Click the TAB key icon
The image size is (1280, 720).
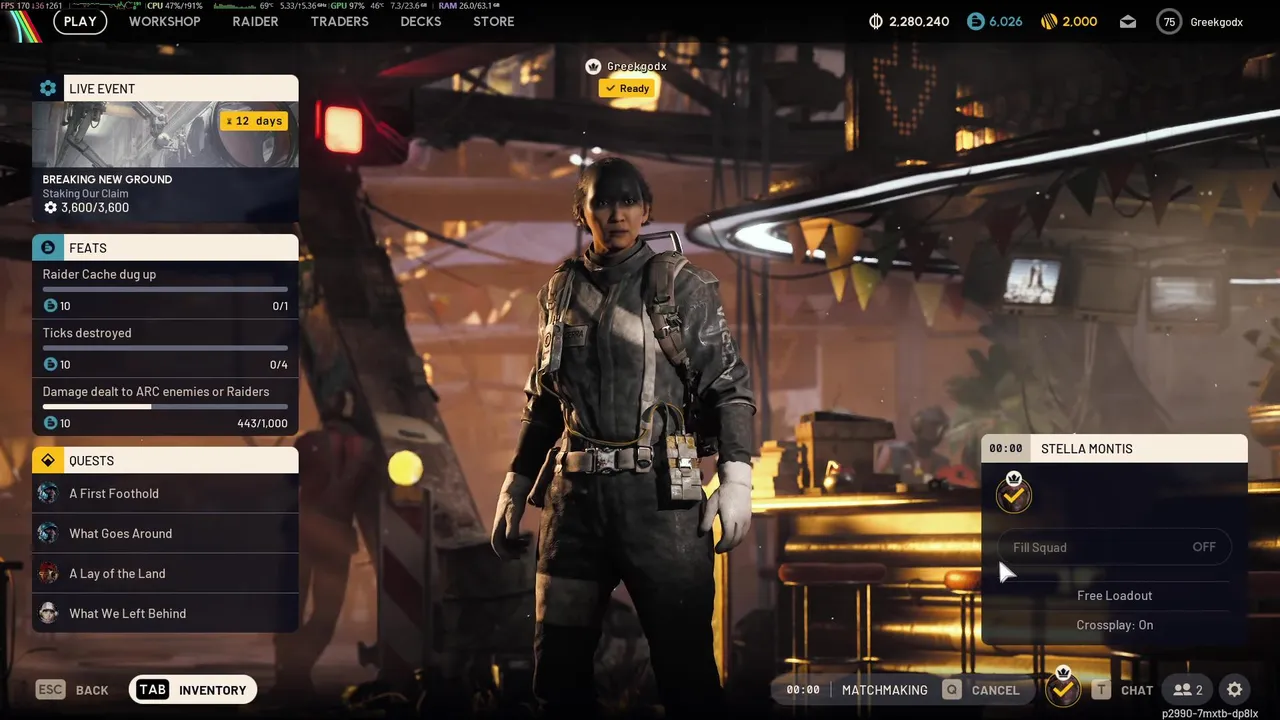click(x=153, y=690)
